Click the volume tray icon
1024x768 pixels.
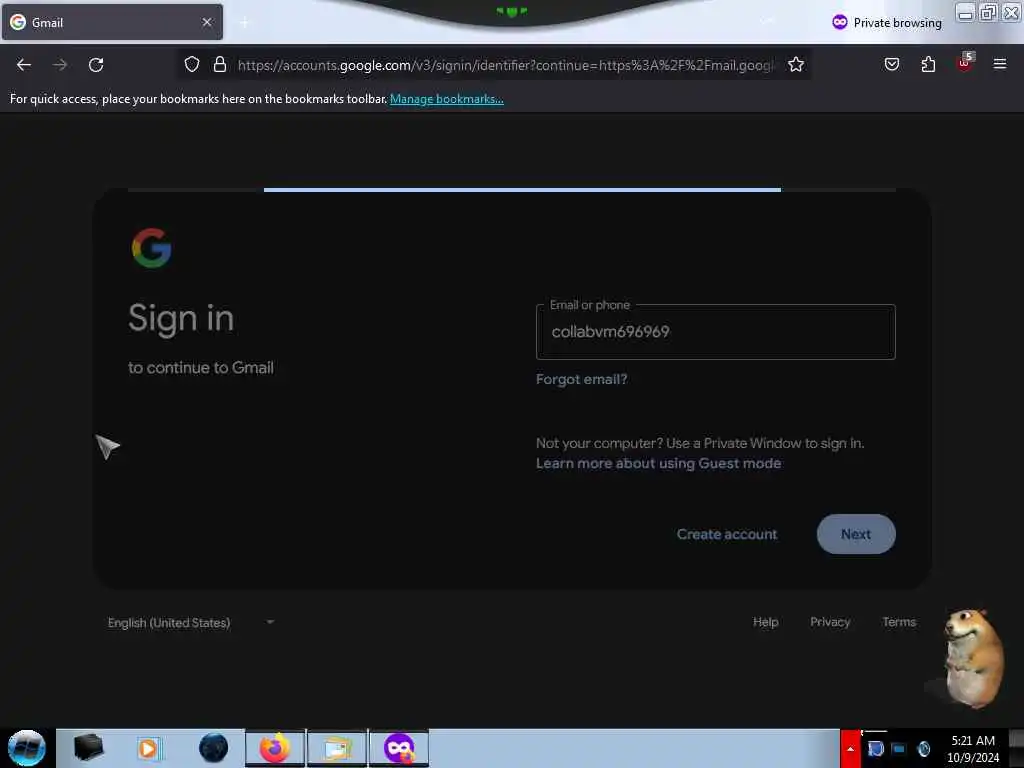tap(923, 748)
